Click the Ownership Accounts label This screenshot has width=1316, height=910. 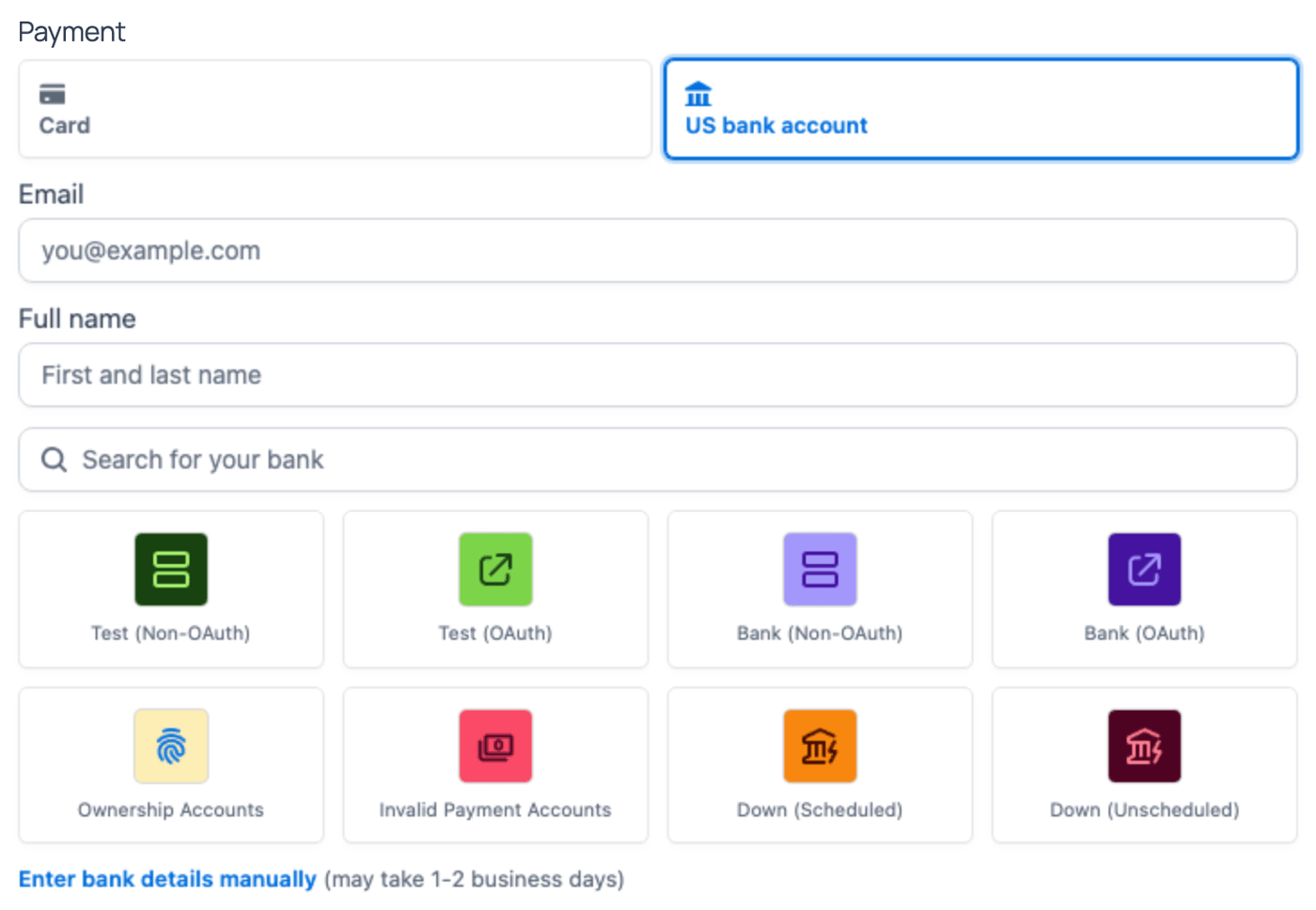(171, 810)
